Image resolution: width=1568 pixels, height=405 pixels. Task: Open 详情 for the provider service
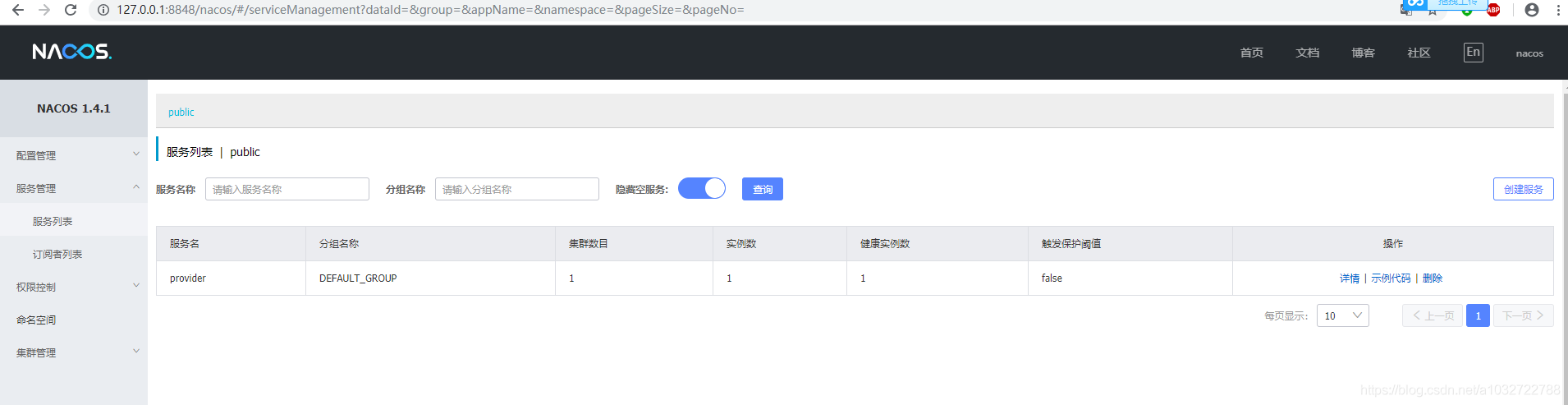pyautogui.click(x=1350, y=278)
